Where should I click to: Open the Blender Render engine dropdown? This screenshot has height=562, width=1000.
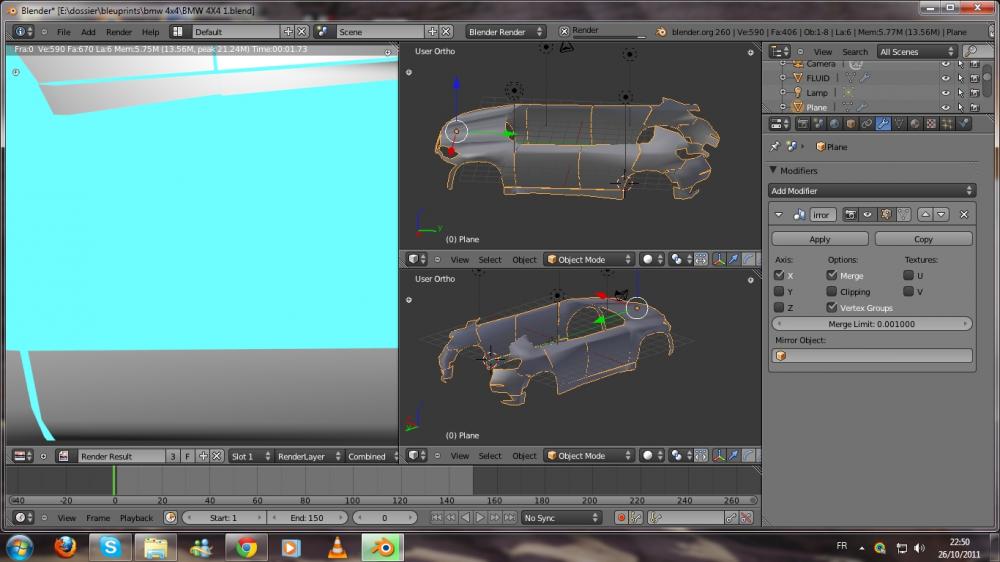(506, 32)
